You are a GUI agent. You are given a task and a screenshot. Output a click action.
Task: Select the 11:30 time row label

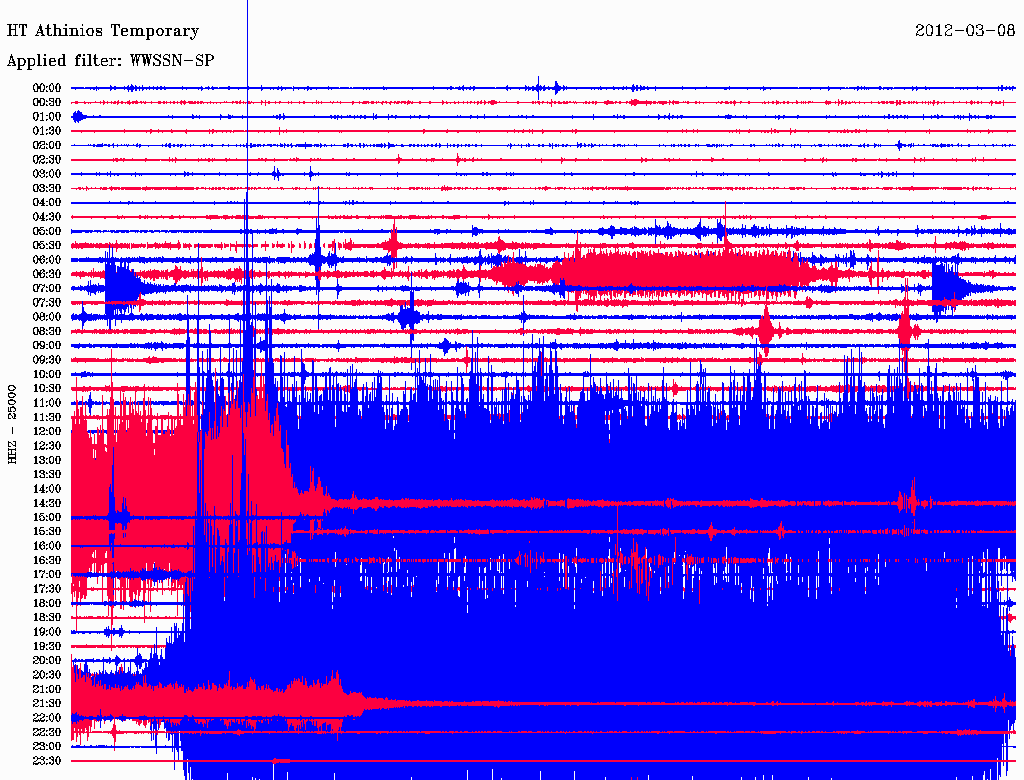[x=47, y=417]
